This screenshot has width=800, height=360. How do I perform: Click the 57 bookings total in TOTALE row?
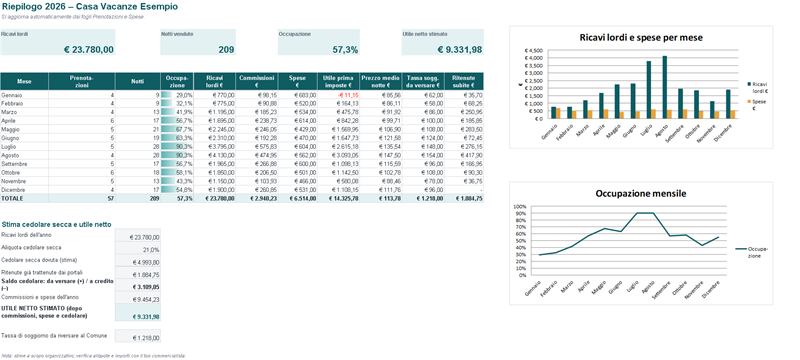[x=82, y=198]
